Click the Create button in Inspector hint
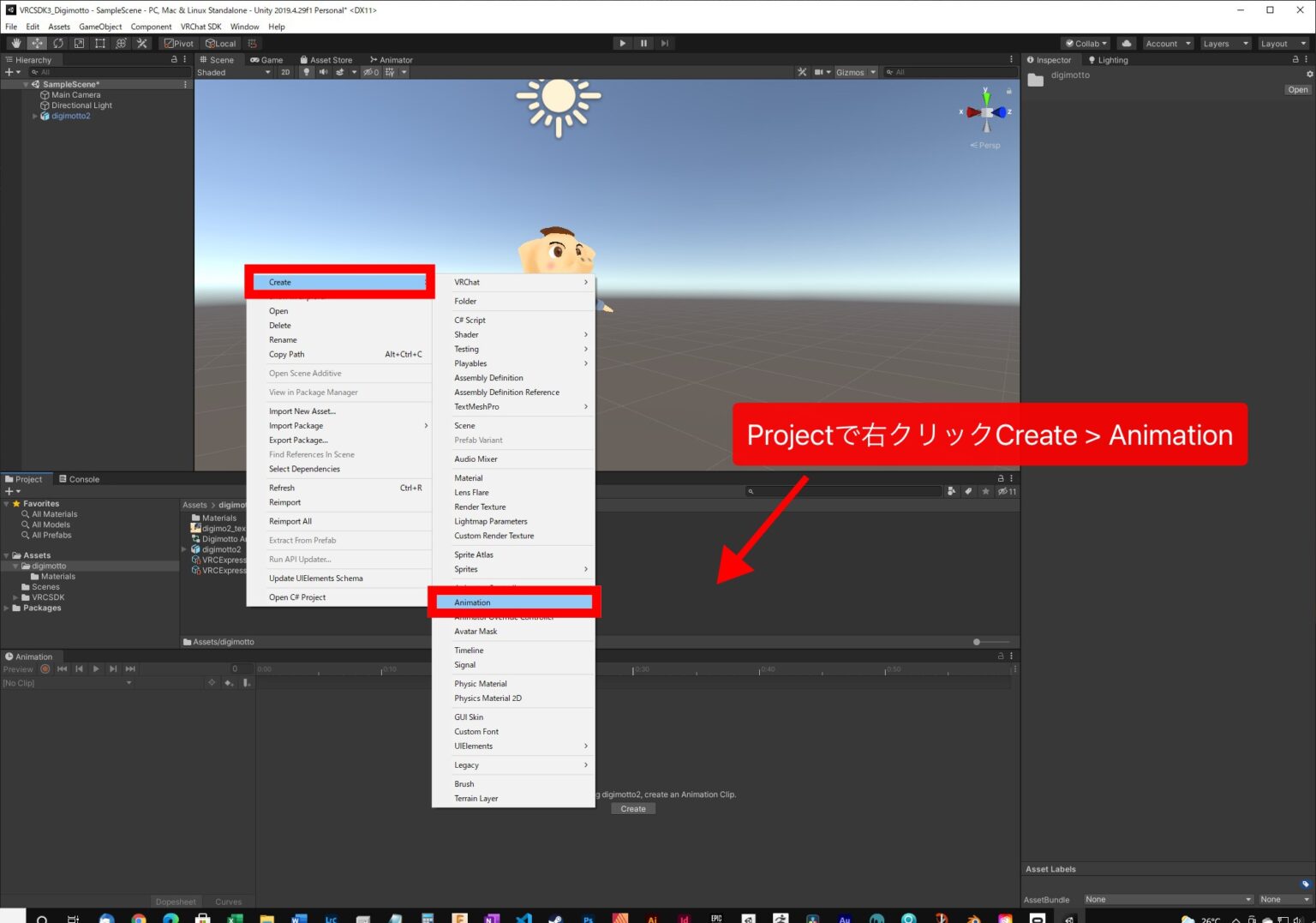This screenshot has height=923, width=1316. 632,808
